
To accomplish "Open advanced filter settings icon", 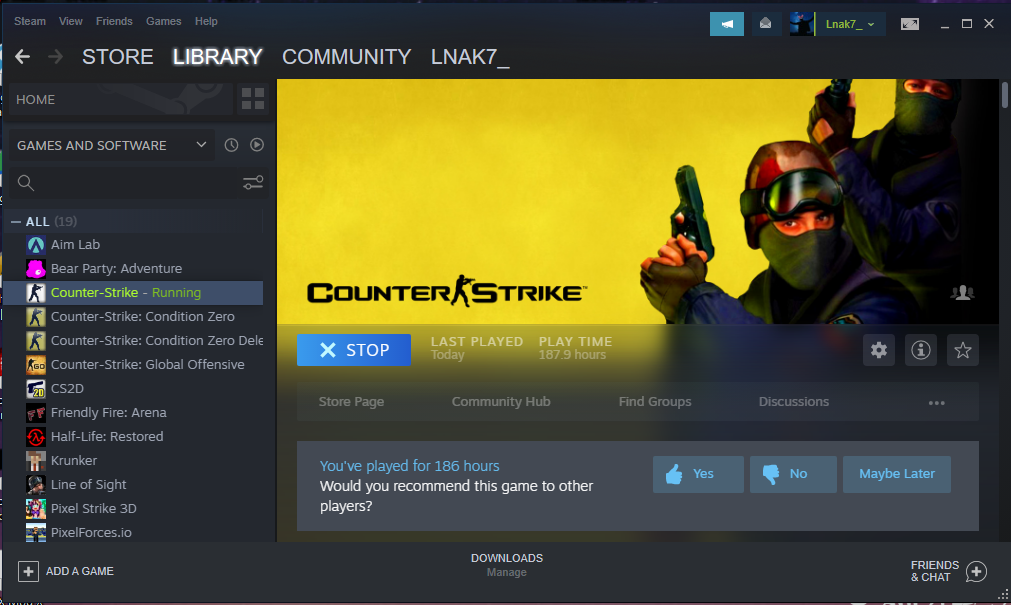I will (x=253, y=183).
